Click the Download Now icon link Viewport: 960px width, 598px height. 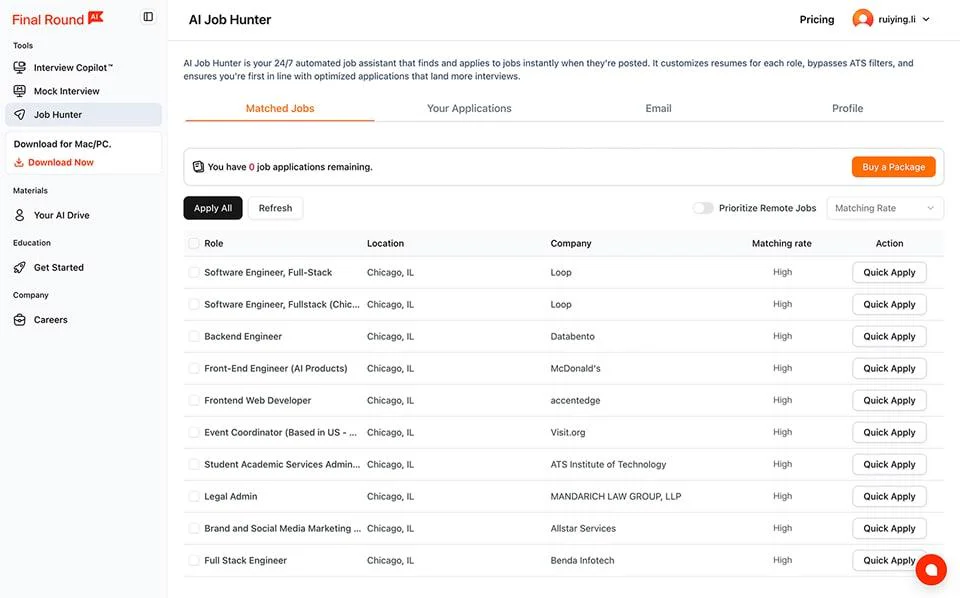(x=21, y=161)
